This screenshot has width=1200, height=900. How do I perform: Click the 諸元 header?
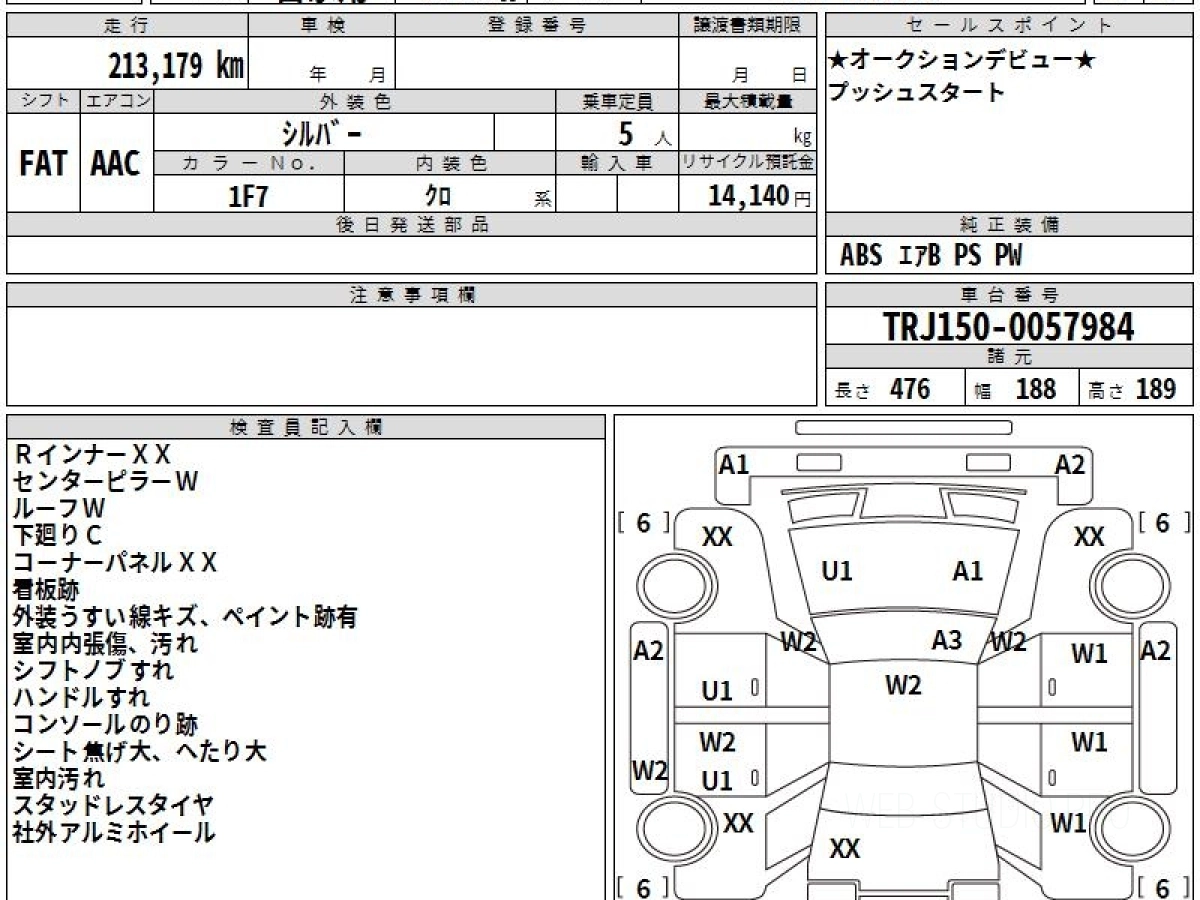pyautogui.click(x=1010, y=357)
